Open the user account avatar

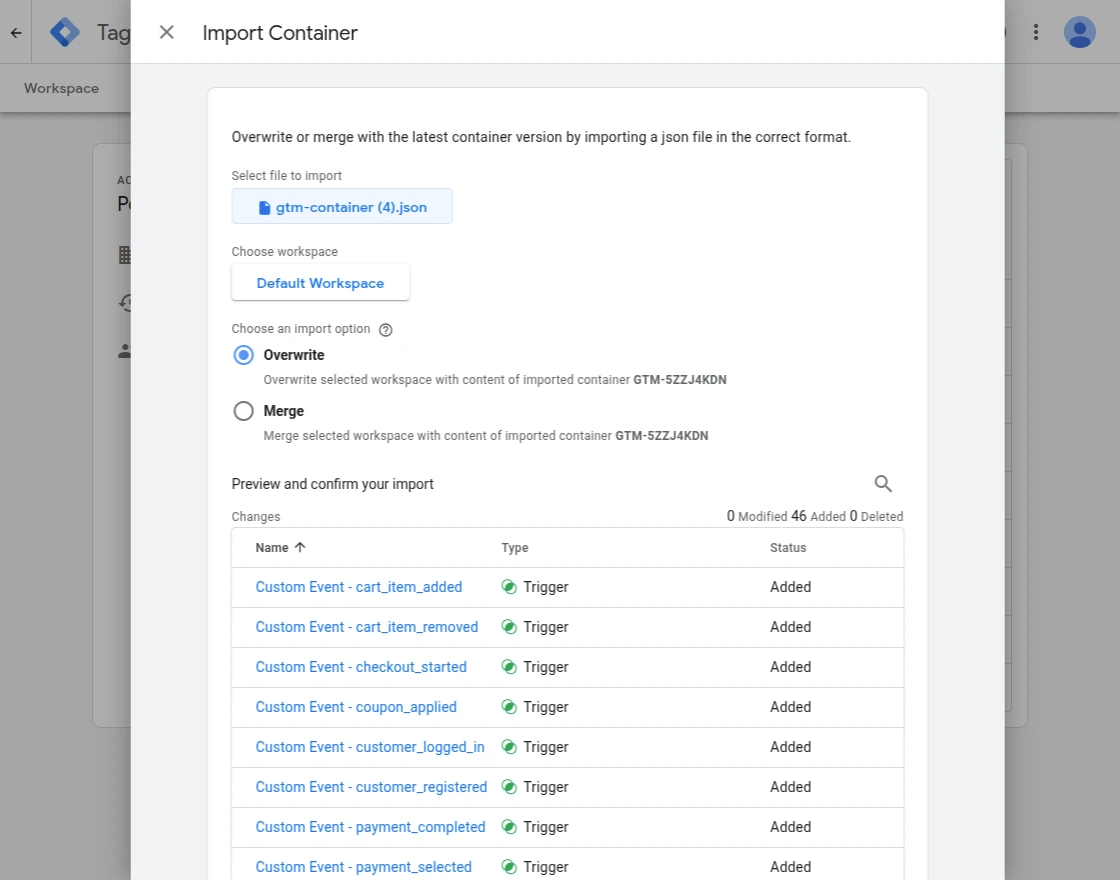click(1080, 32)
